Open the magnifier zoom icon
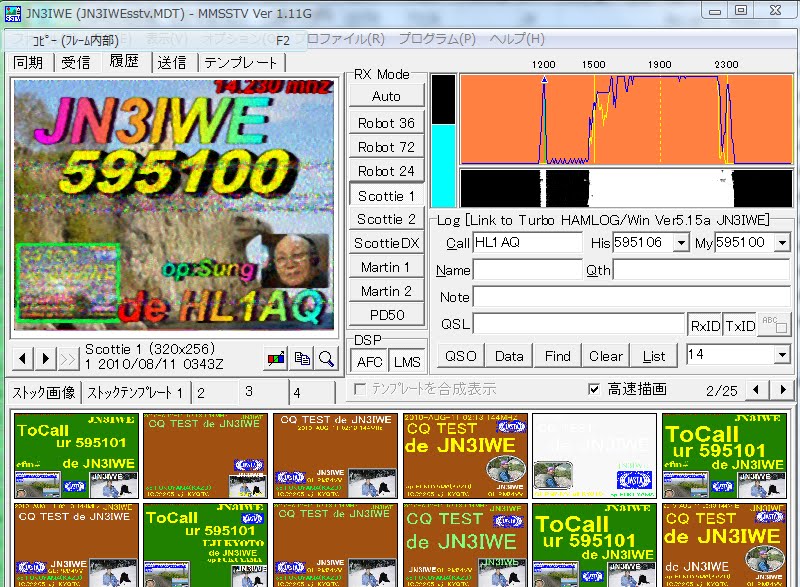 pyautogui.click(x=327, y=359)
